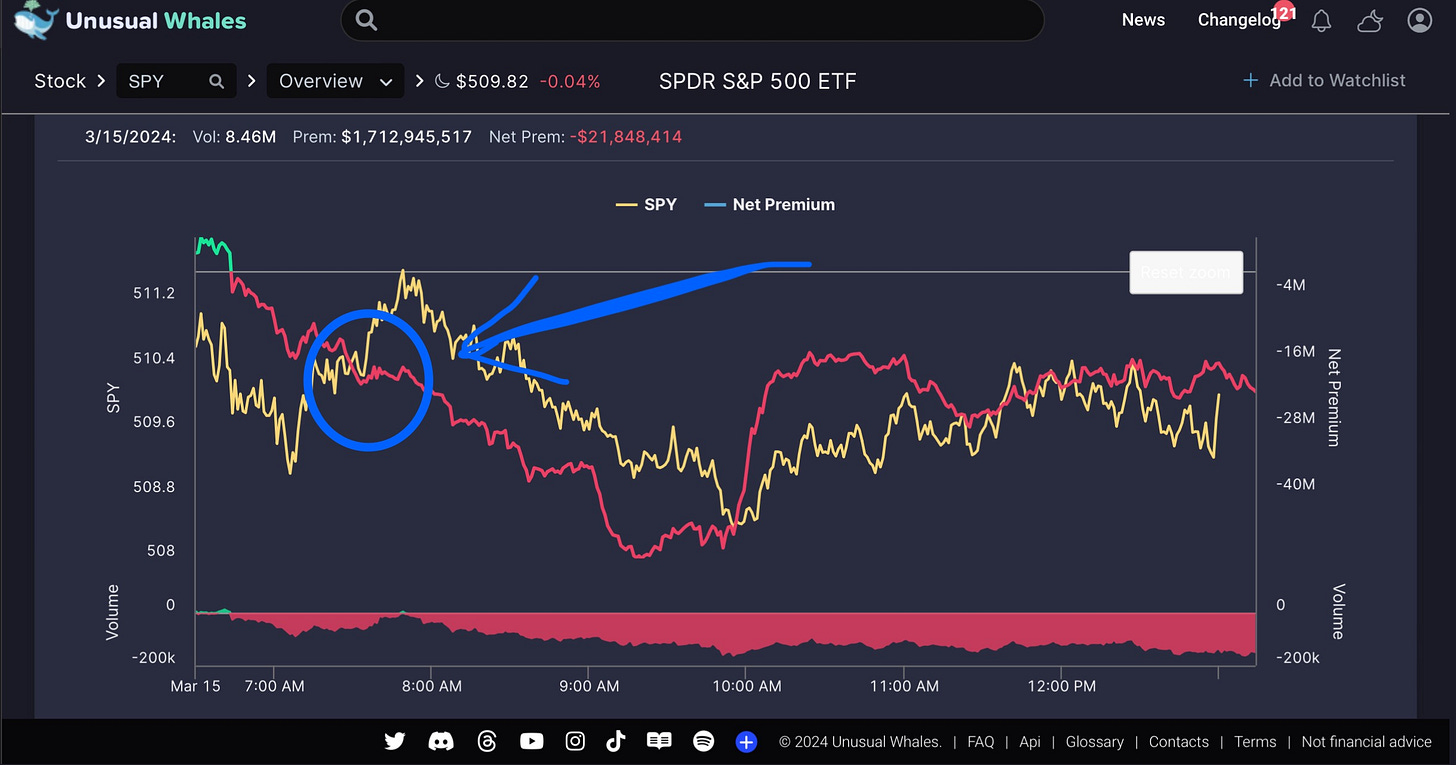
Task: Open the notifications bell
Action: coord(1321,21)
